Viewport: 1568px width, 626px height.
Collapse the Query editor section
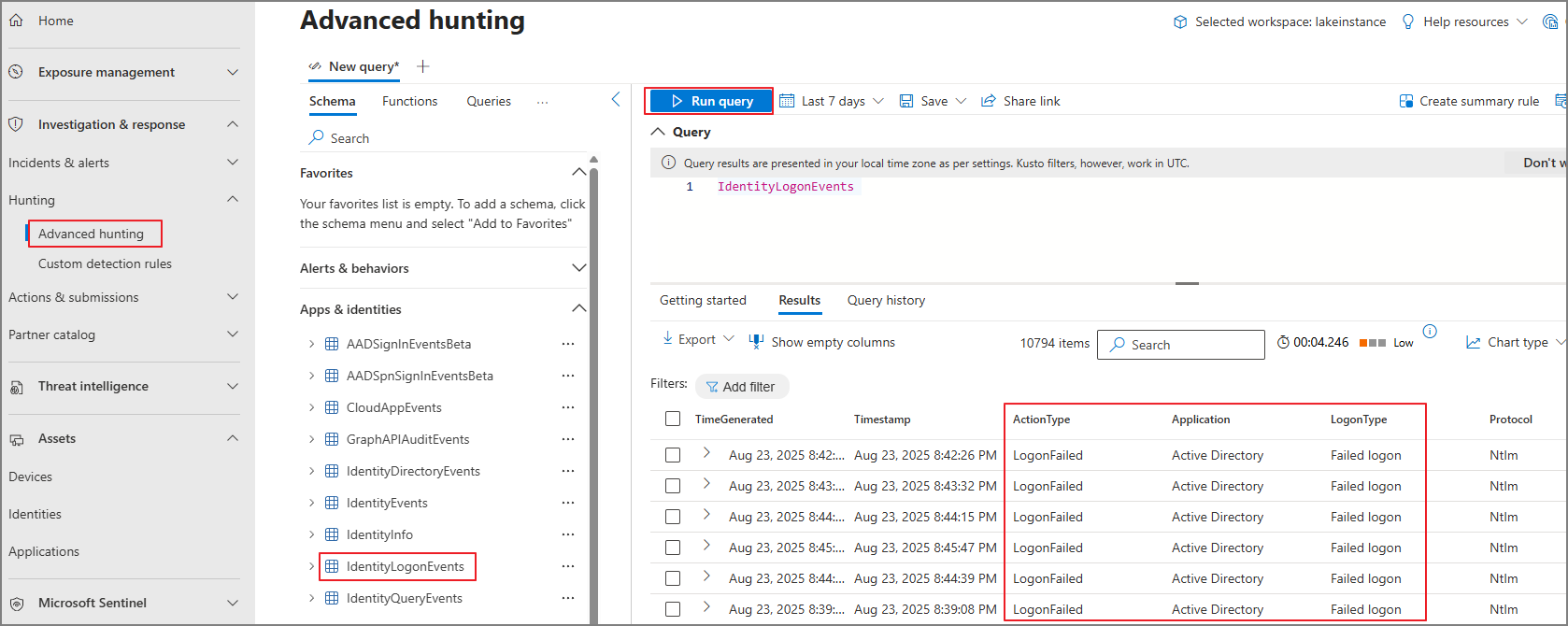click(x=658, y=132)
